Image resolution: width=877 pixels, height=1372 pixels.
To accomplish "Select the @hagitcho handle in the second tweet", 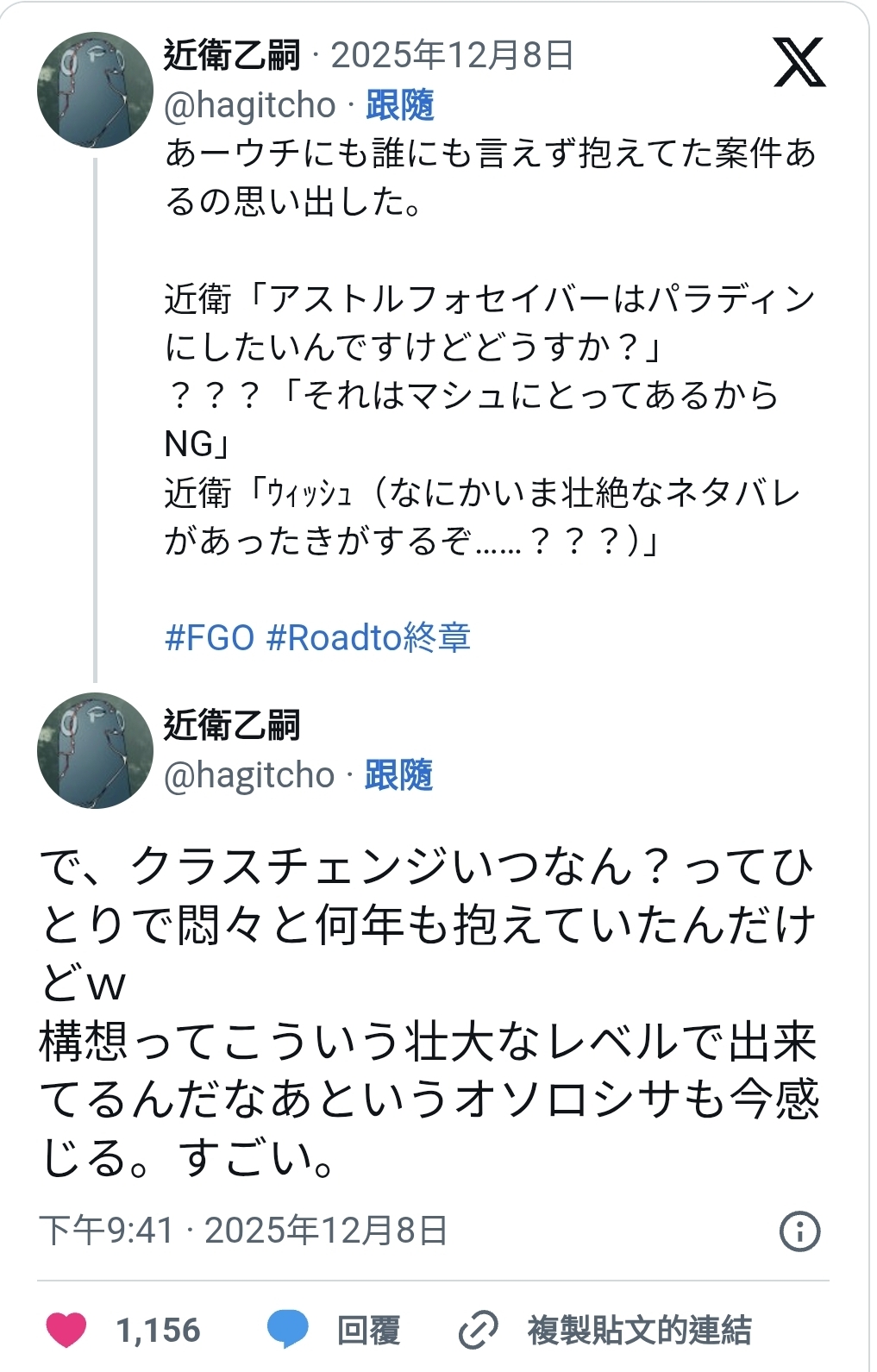I will pyautogui.click(x=249, y=774).
